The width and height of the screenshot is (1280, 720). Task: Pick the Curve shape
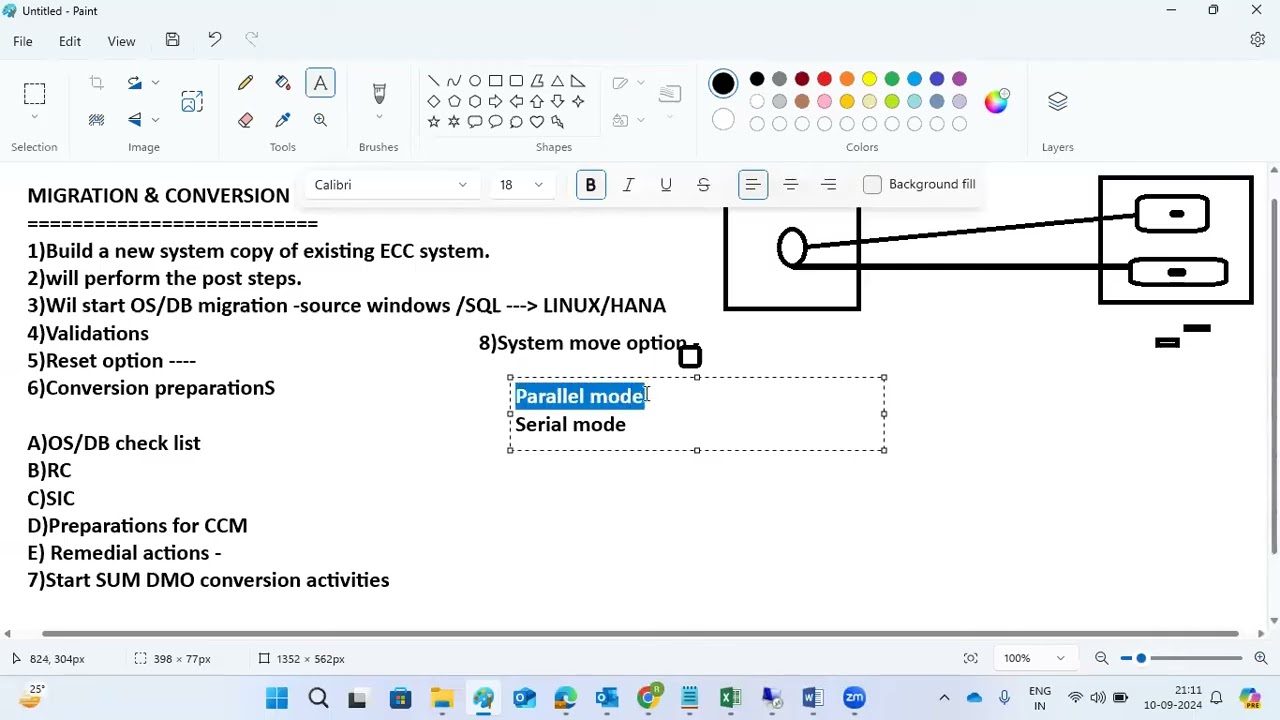(454, 81)
